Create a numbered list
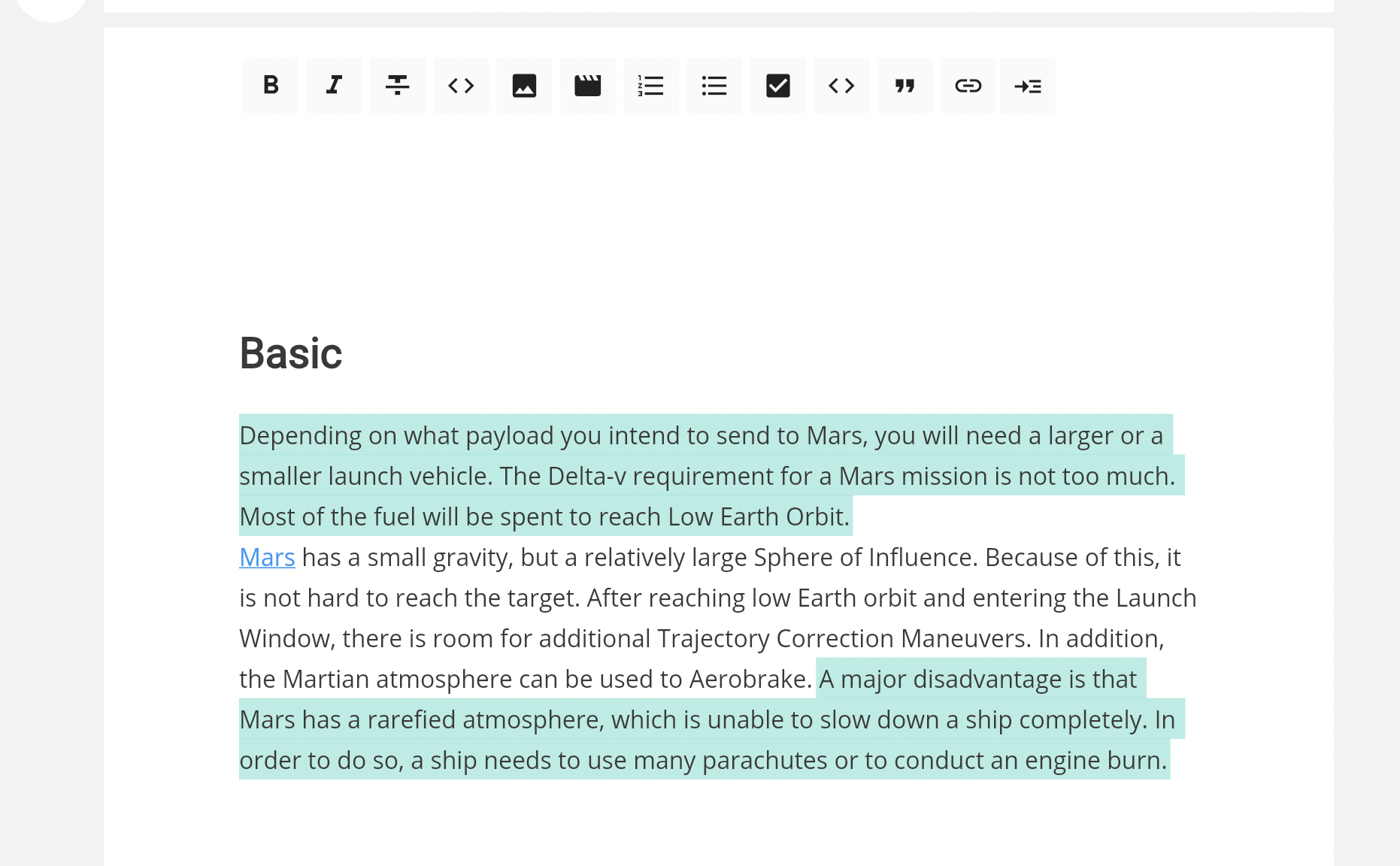 (651, 86)
